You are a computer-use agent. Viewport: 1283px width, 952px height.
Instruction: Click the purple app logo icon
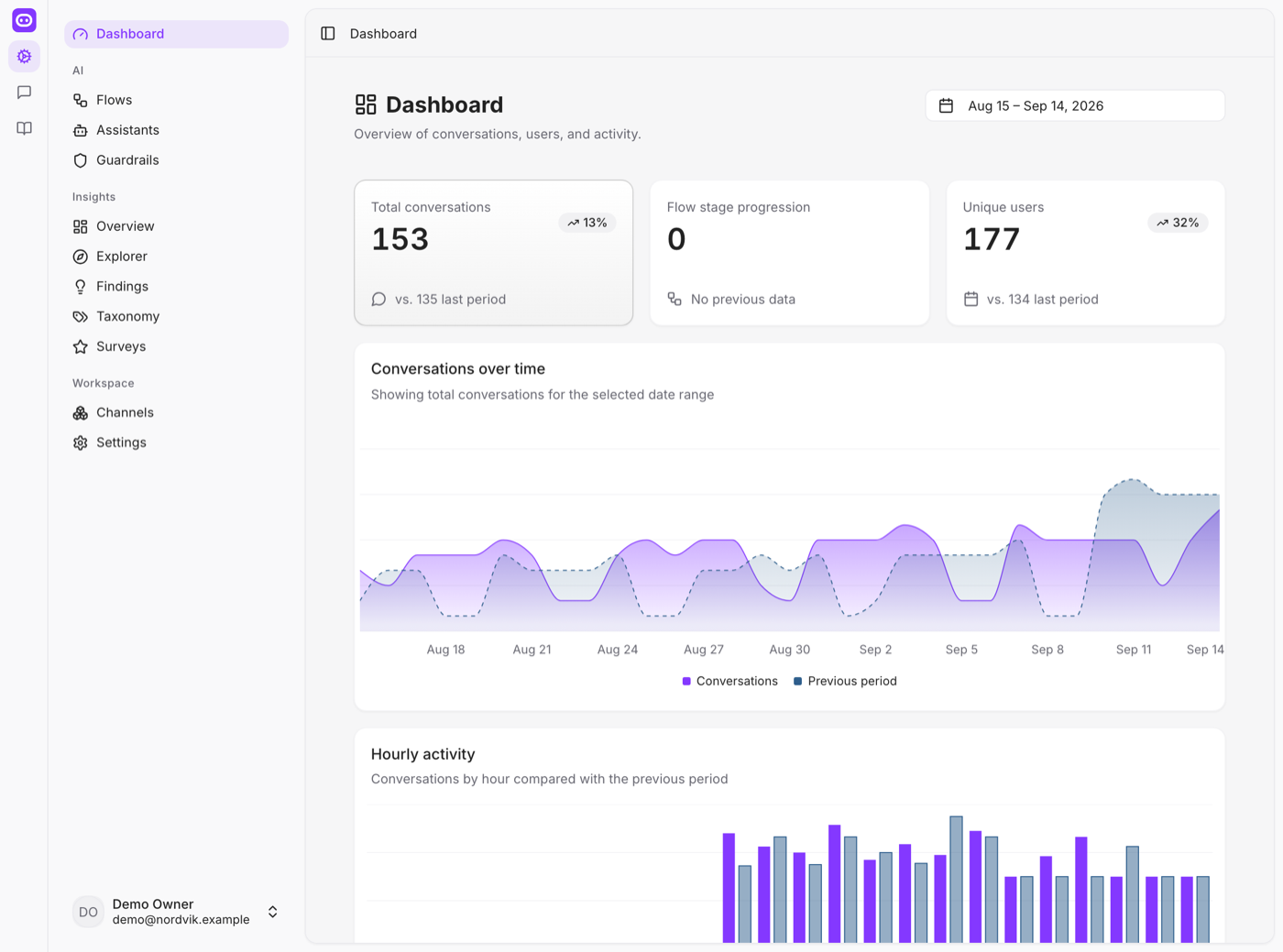pyautogui.click(x=24, y=20)
